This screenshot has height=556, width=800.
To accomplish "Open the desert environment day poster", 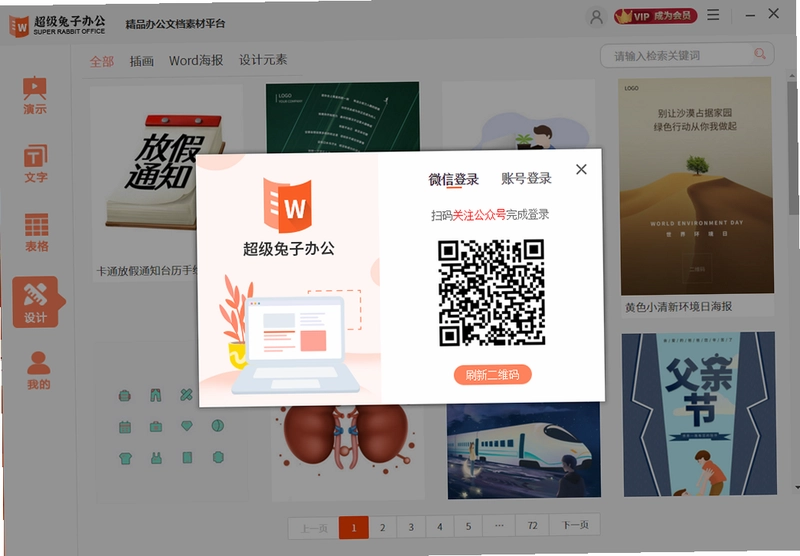I will (696, 186).
